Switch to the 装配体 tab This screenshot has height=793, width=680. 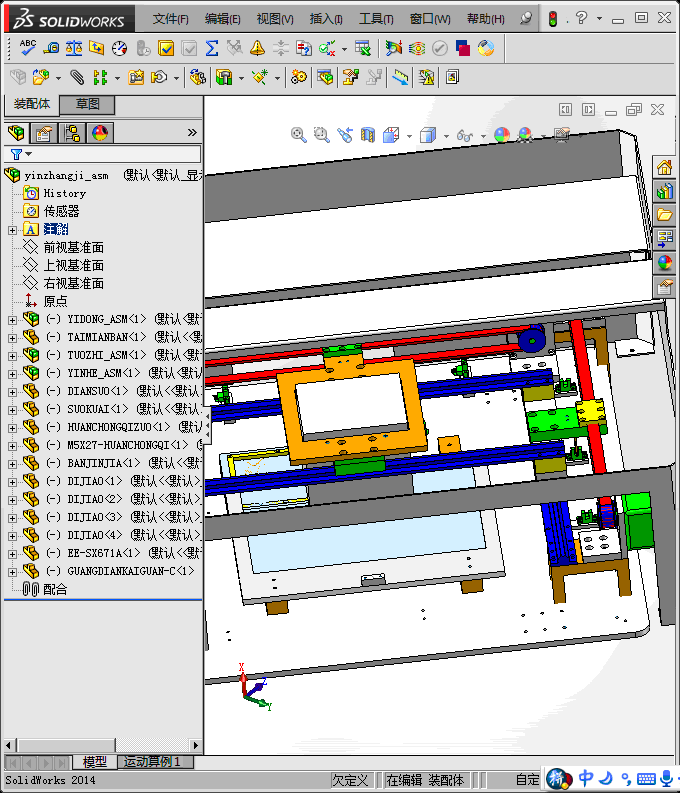pos(32,104)
